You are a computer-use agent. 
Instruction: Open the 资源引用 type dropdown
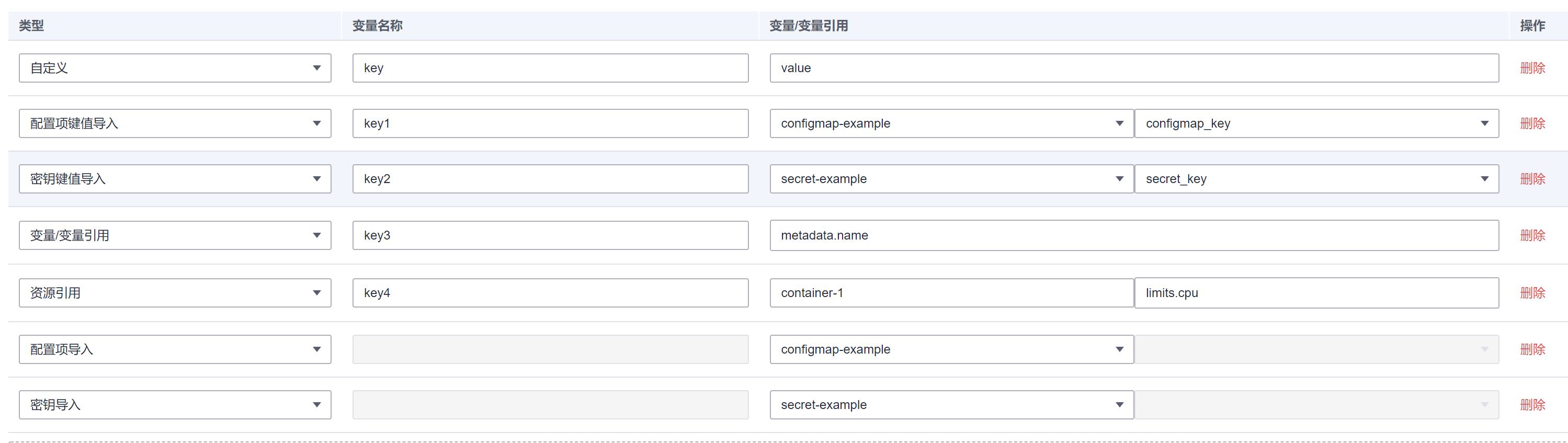(x=175, y=293)
